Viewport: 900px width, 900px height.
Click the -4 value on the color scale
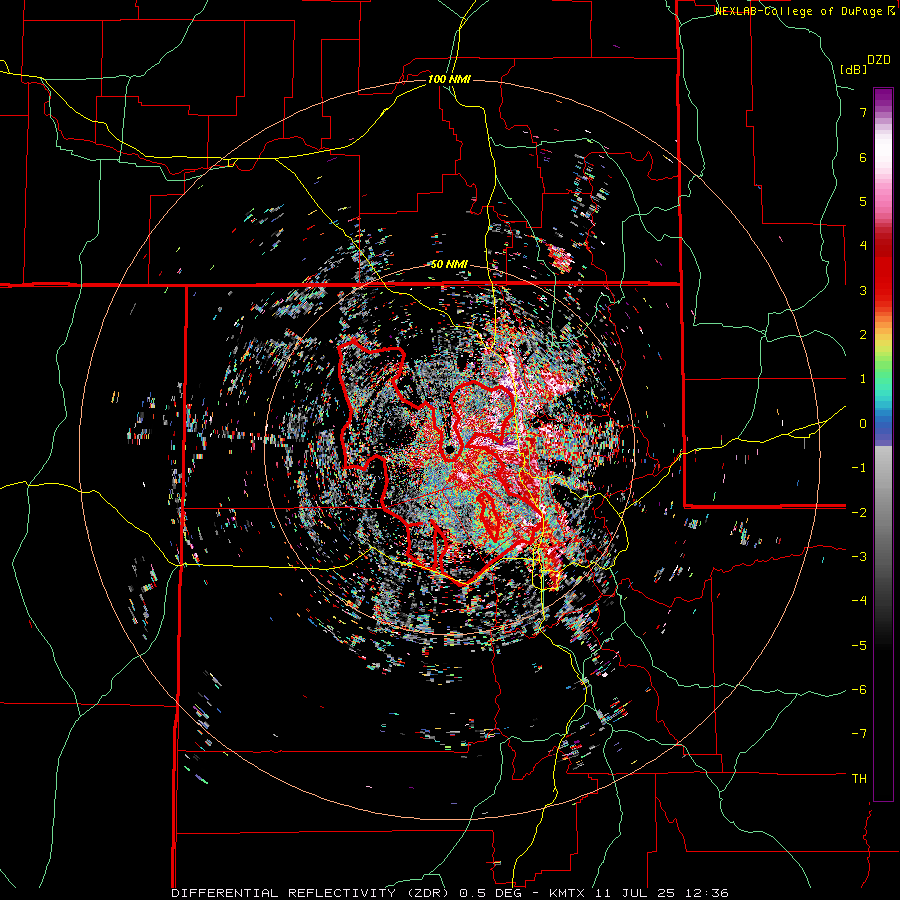859,601
